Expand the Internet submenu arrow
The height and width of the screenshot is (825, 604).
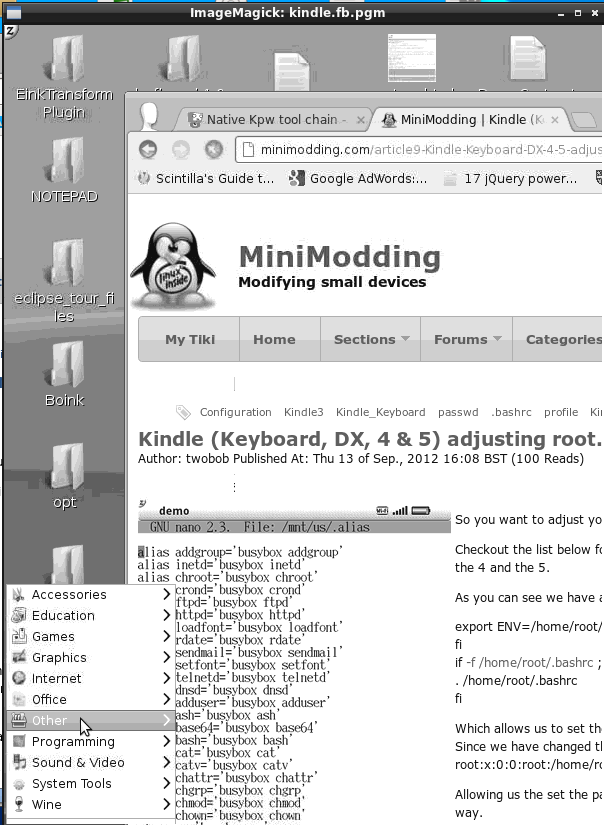(x=166, y=678)
